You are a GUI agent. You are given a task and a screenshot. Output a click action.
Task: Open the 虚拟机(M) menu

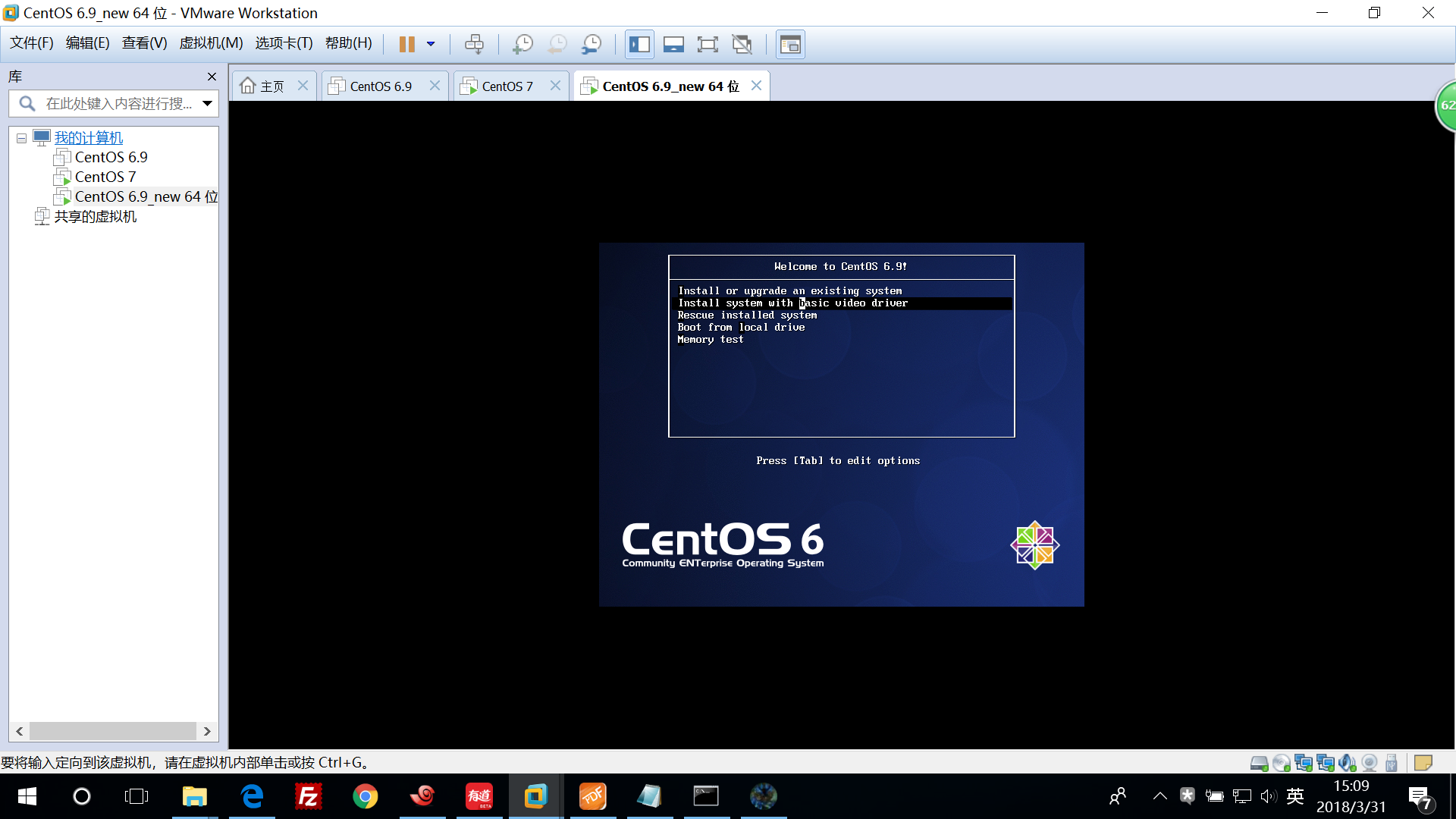[x=211, y=43]
